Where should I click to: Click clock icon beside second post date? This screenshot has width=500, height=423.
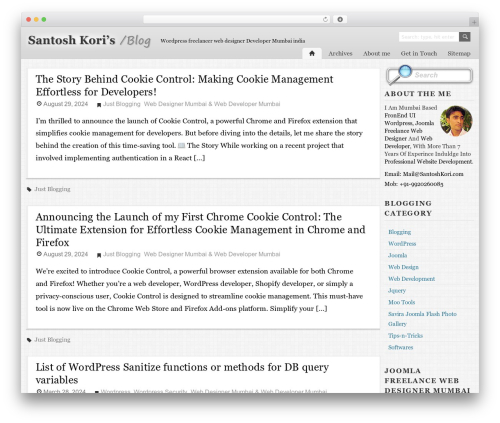(x=39, y=254)
